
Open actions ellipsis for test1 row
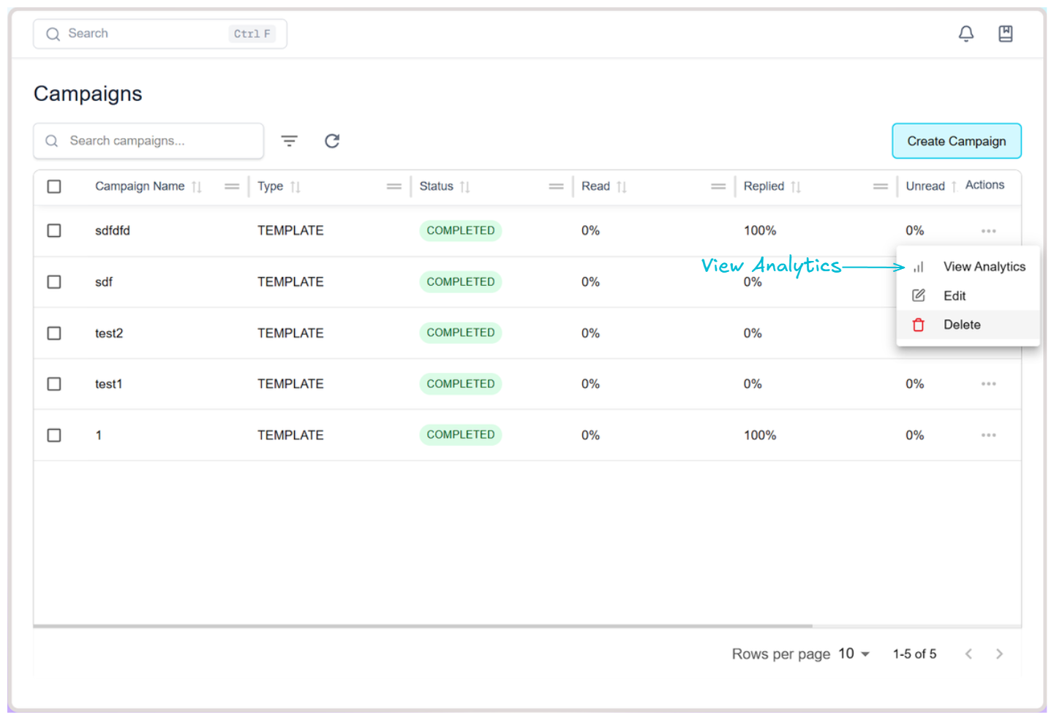point(988,384)
